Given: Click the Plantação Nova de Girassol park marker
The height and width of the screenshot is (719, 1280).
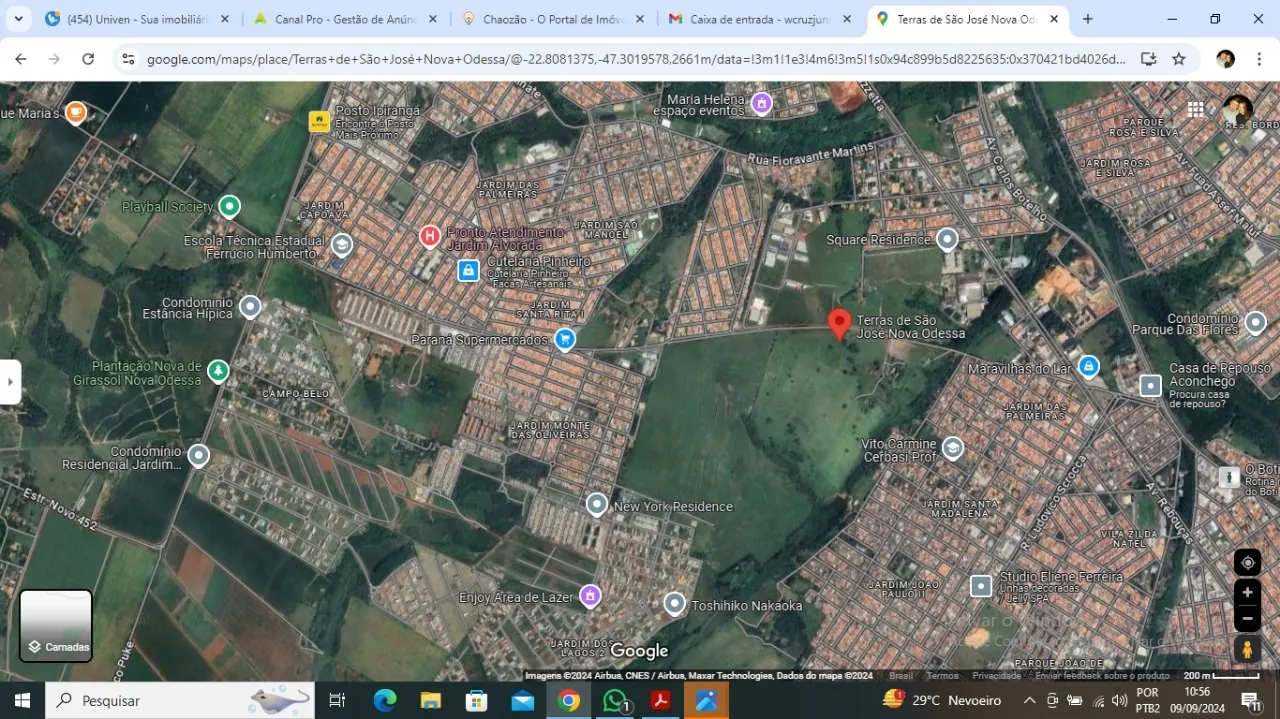Looking at the screenshot, I should [218, 372].
